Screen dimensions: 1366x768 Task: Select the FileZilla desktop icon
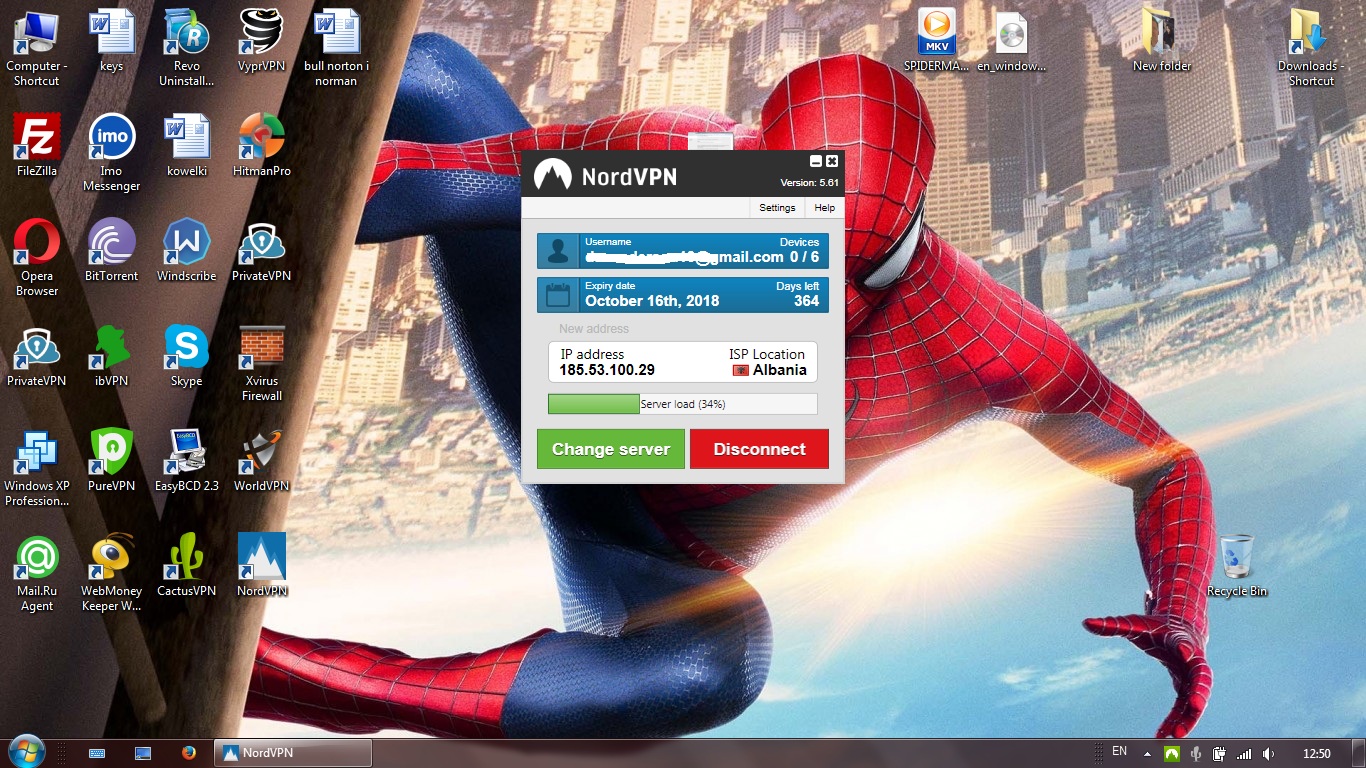click(37, 146)
